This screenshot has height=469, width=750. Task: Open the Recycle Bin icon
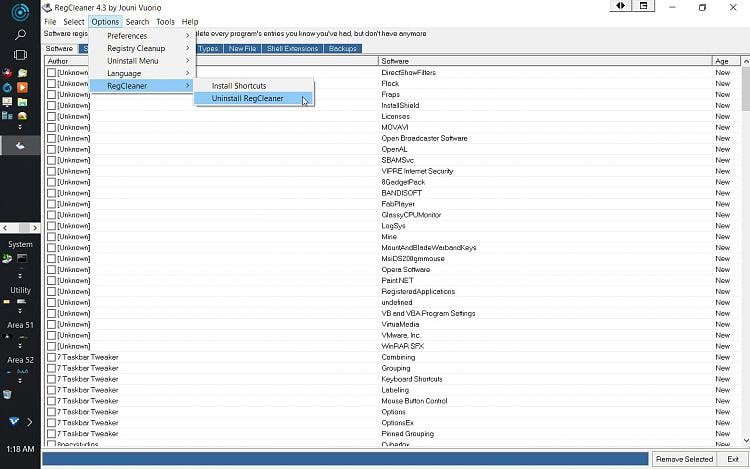pos(7,394)
